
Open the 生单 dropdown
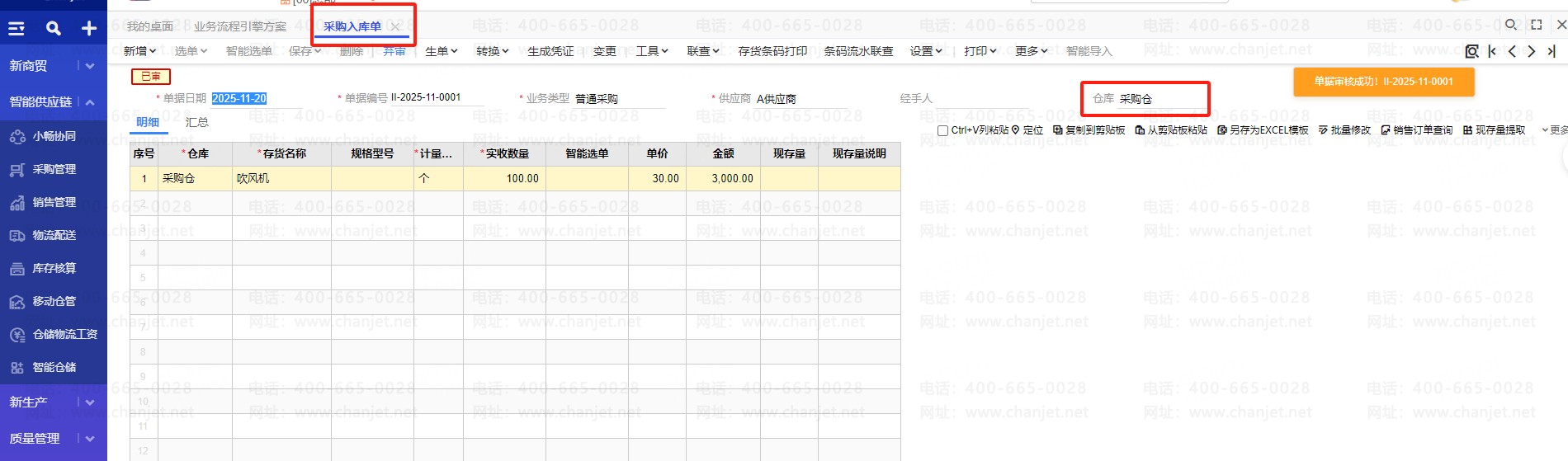point(442,51)
